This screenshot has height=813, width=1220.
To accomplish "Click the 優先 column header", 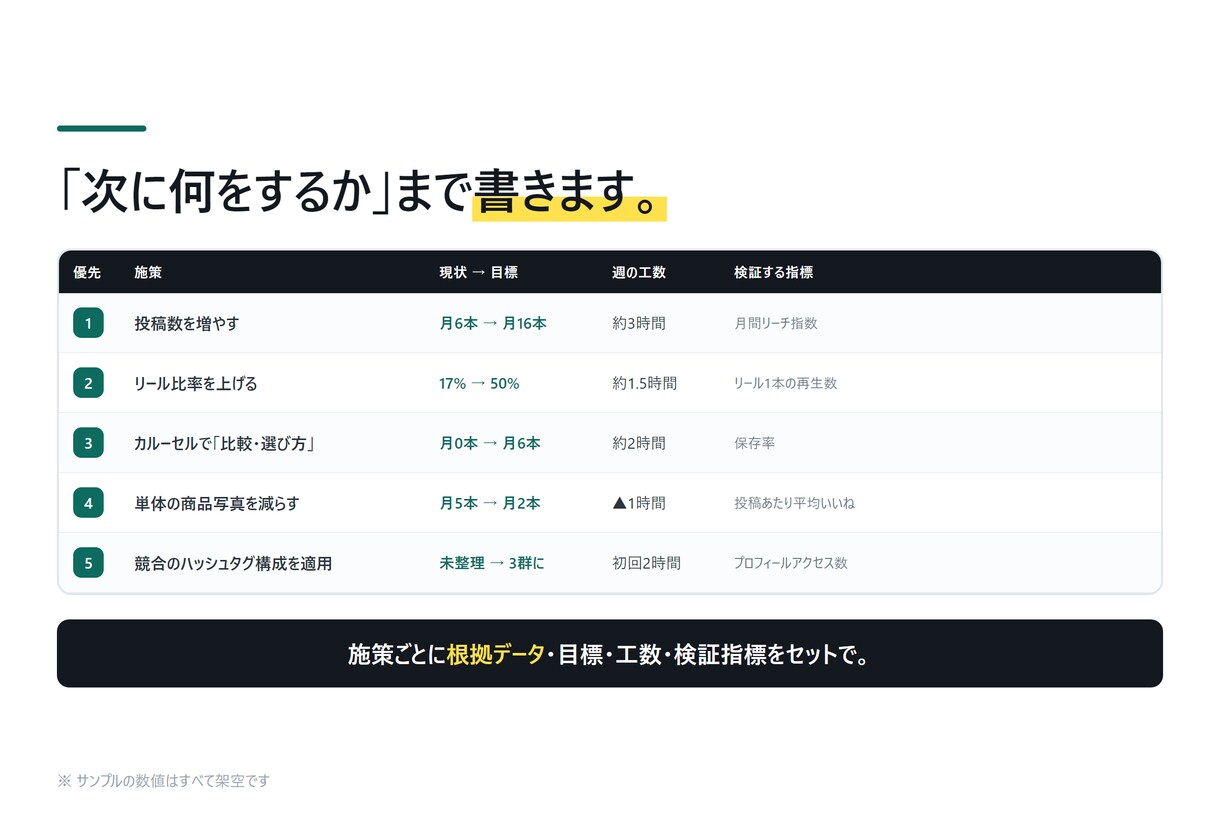I will [x=87, y=272].
